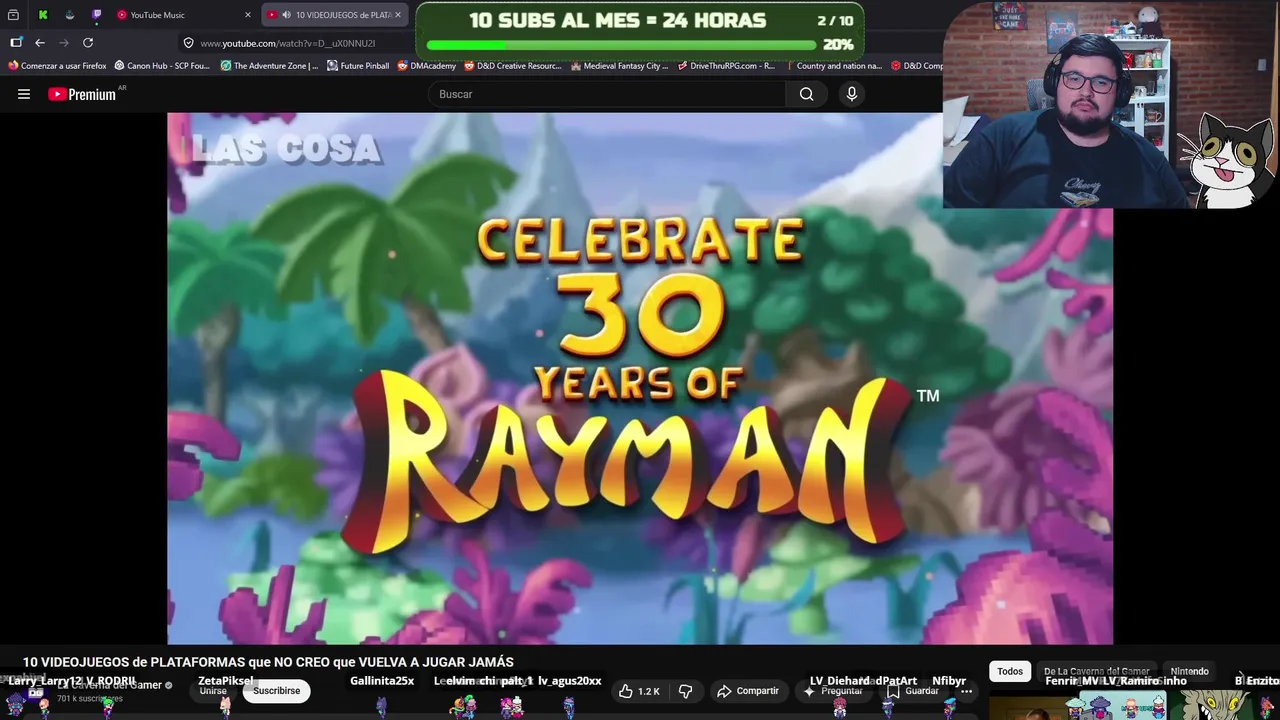1280x720 pixels.
Task: Go to YouTube Premium home logo
Action: click(x=82, y=94)
